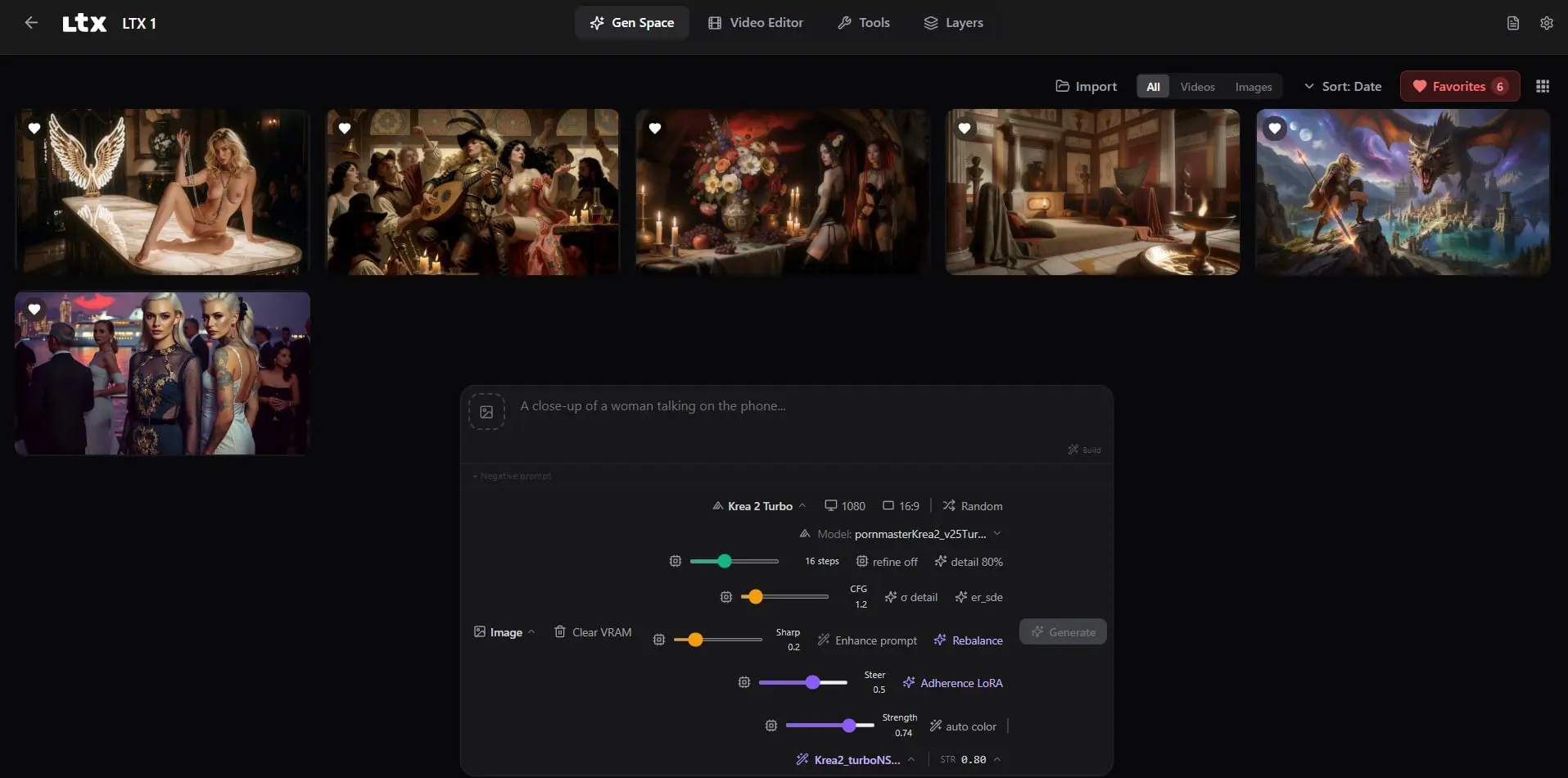Unfavorite the Roman bedroom image heart
The width and height of the screenshot is (1568, 778).
pos(965,129)
